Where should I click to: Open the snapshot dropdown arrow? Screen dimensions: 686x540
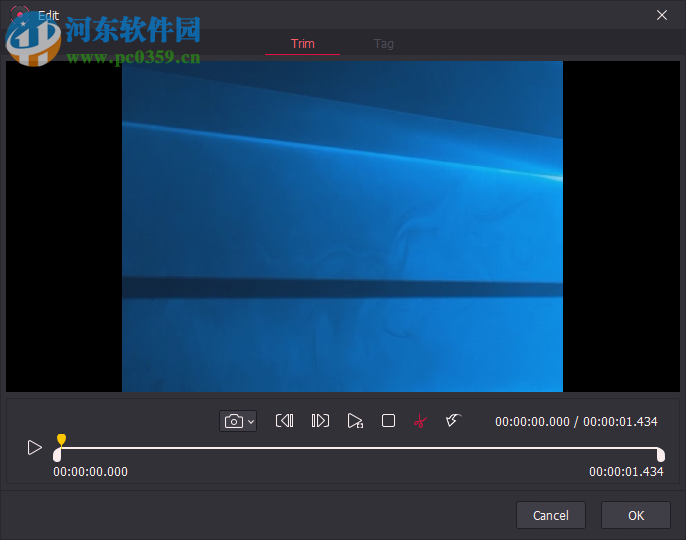point(251,422)
